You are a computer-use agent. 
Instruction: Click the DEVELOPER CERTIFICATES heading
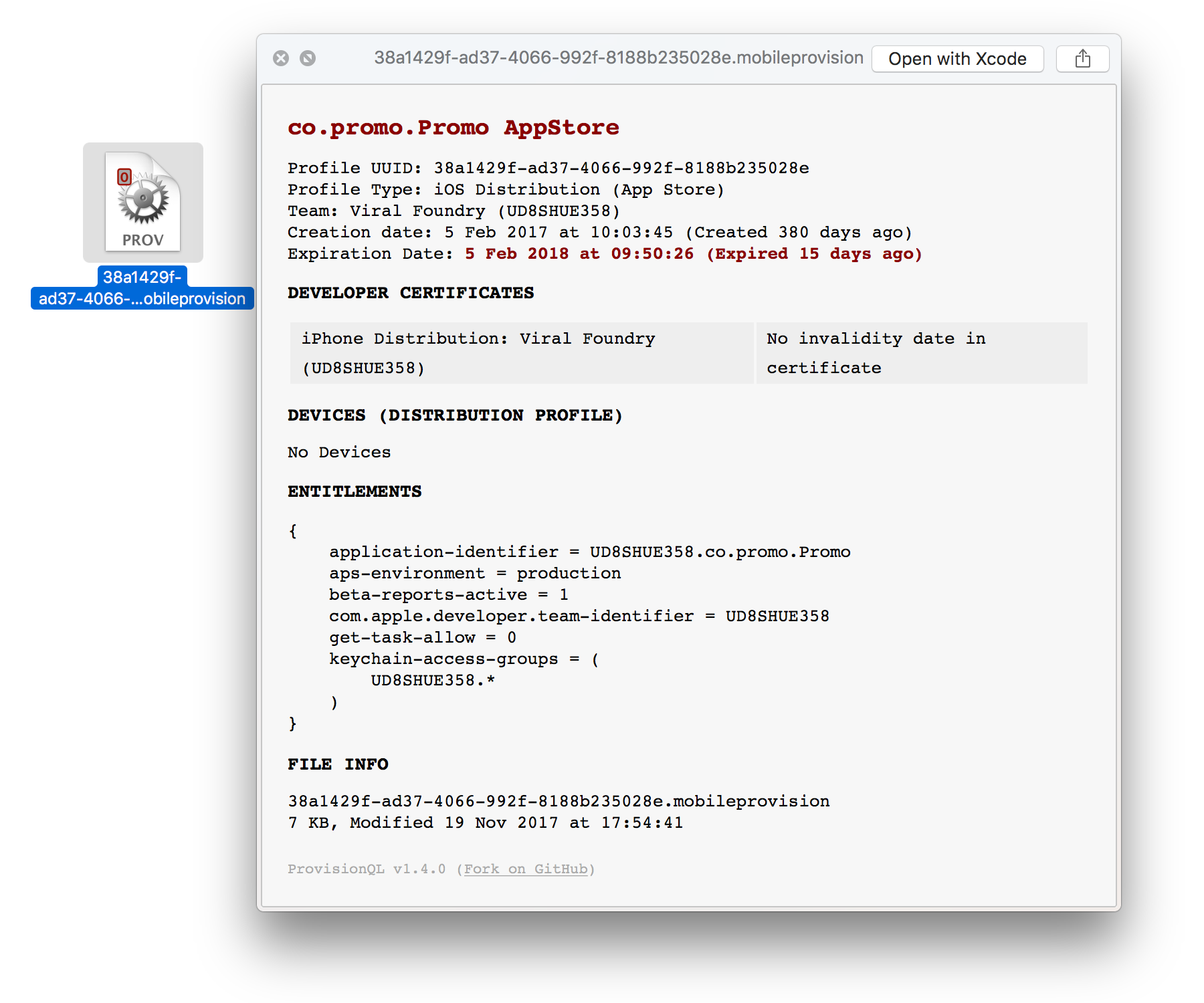(x=411, y=293)
